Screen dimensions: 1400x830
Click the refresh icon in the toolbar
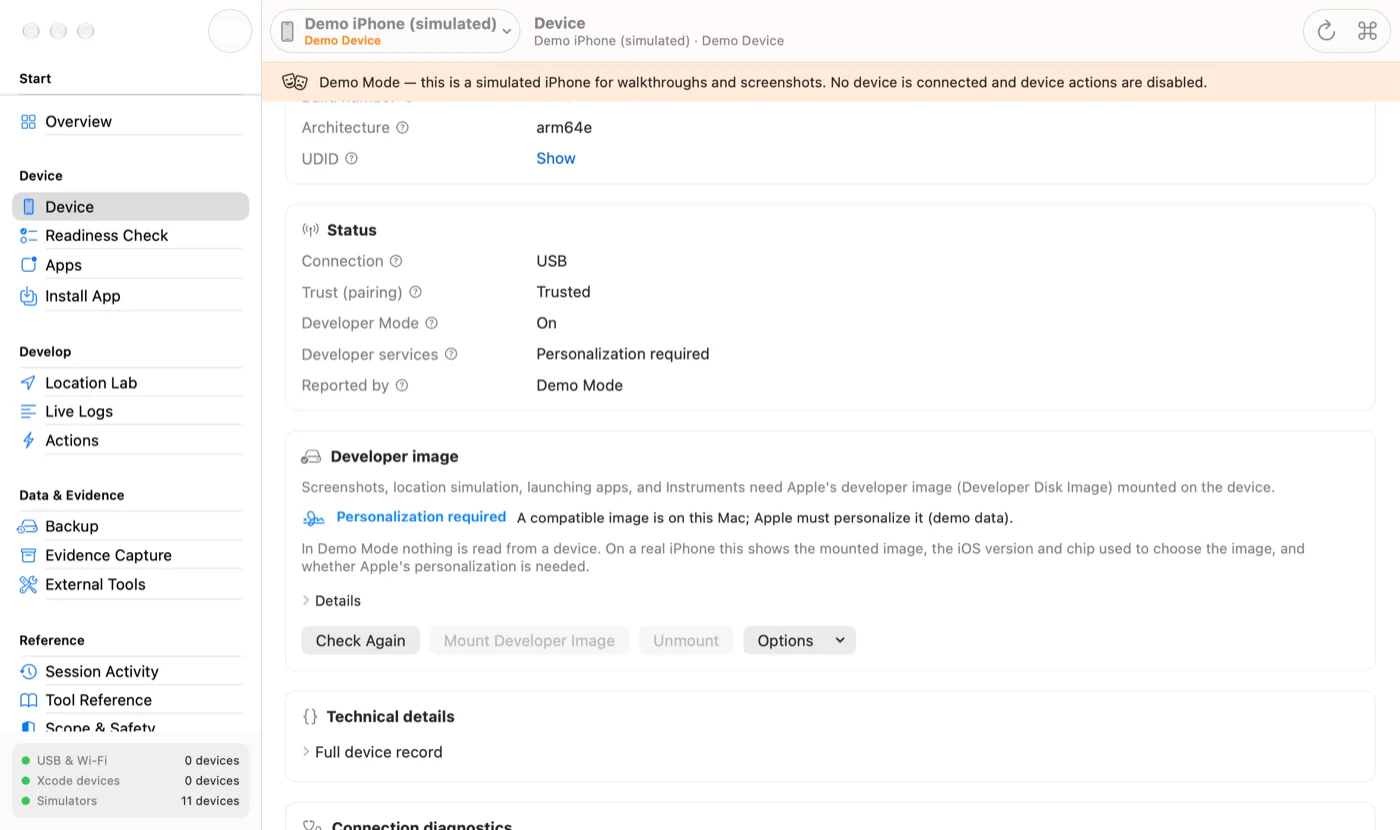pyautogui.click(x=1326, y=31)
